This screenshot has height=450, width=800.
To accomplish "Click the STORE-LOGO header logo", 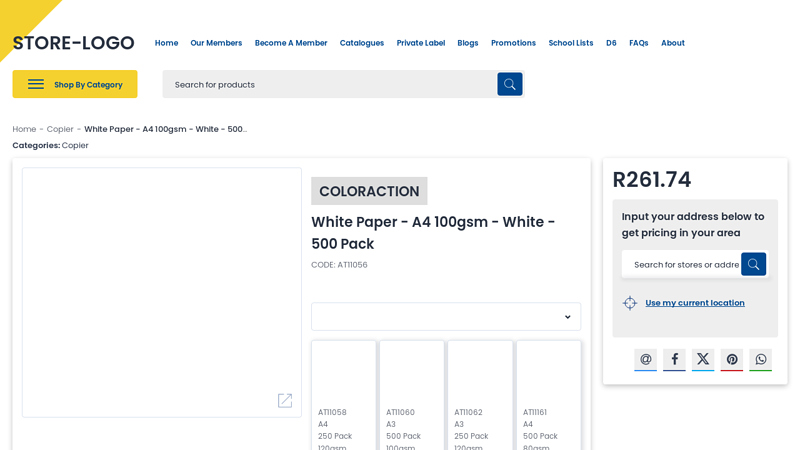I will [x=73, y=43].
